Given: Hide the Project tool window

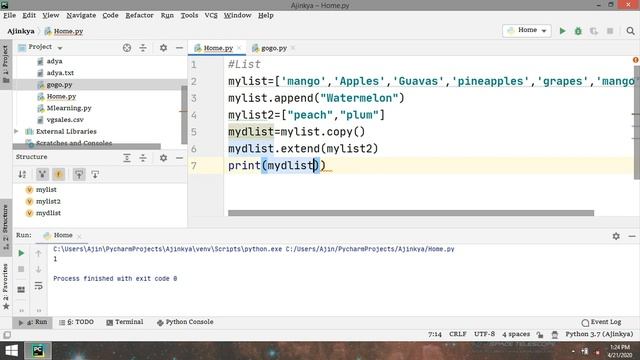Looking at the screenshot, I should (x=179, y=48).
